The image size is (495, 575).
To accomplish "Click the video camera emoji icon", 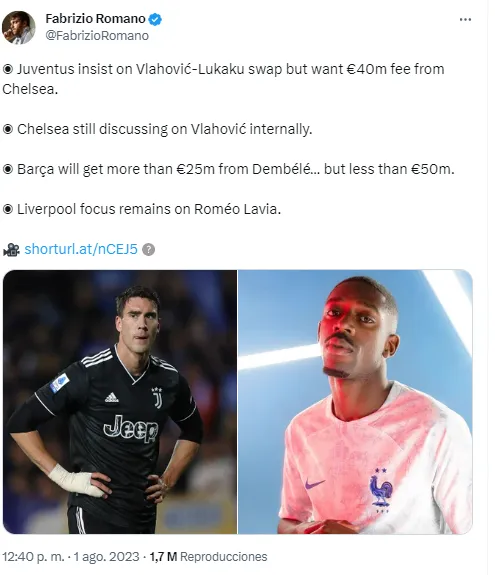I will 11,250.
